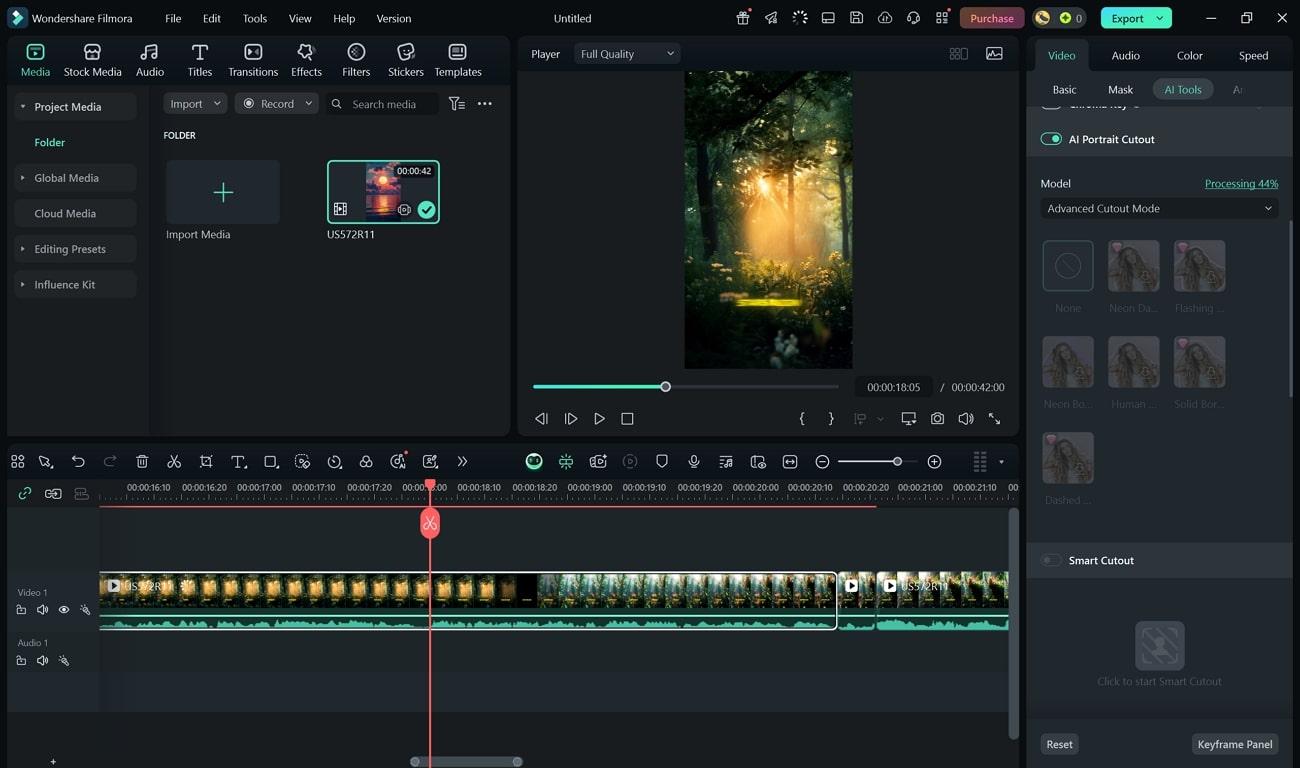Open the File menu
The width and height of the screenshot is (1300, 768).
coord(173,18)
